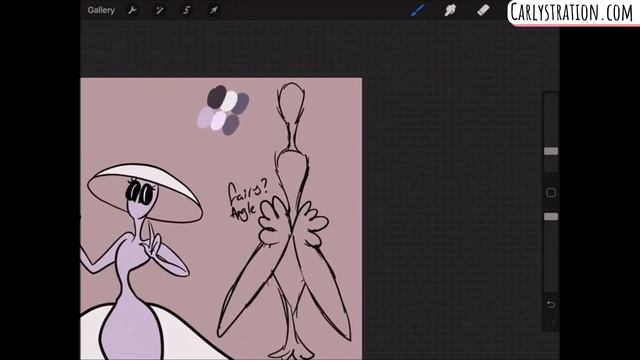Open the Actions wrench menu
640x360 pixels.
[x=132, y=10]
